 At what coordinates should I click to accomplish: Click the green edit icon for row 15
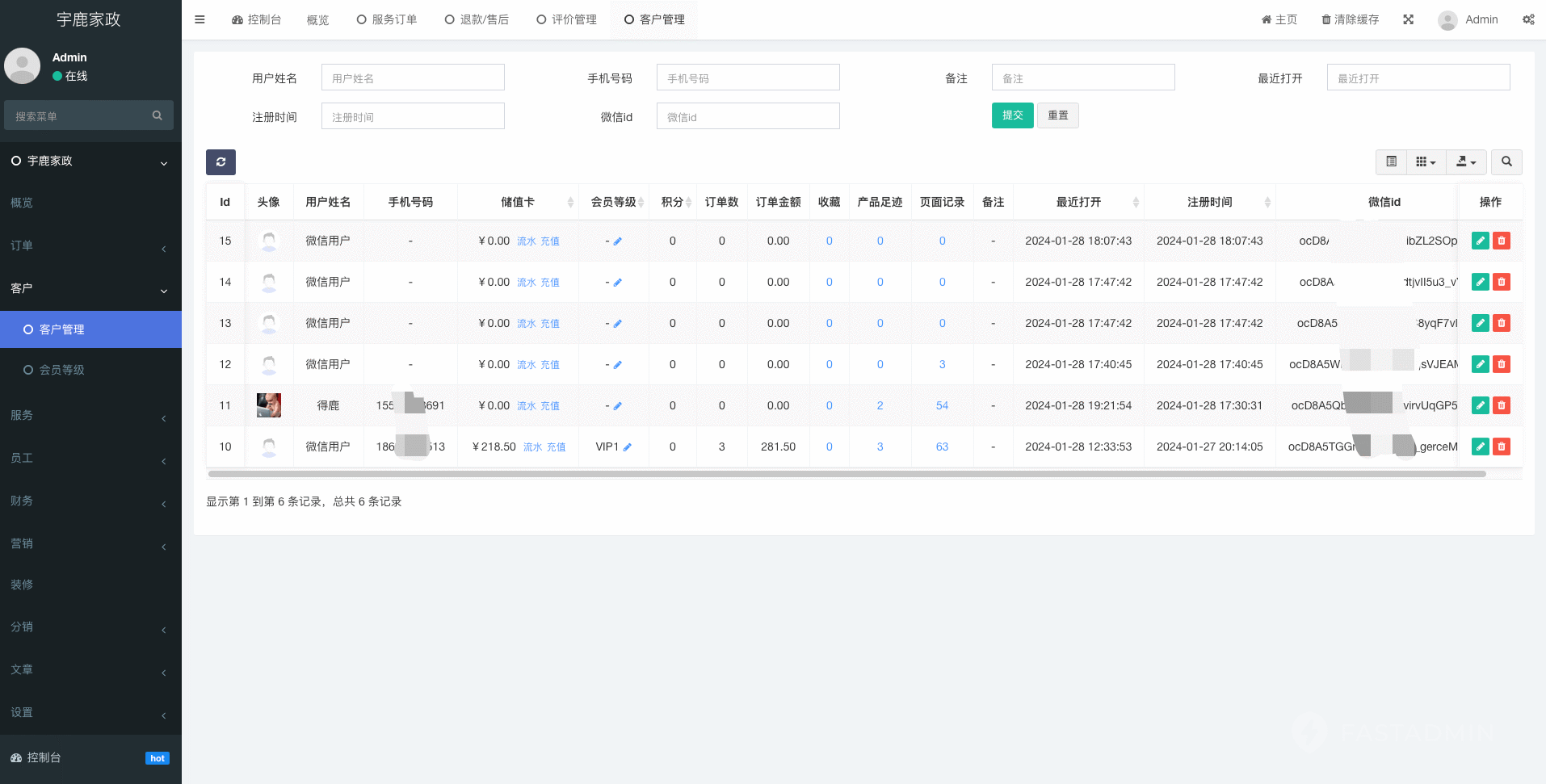[1480, 241]
